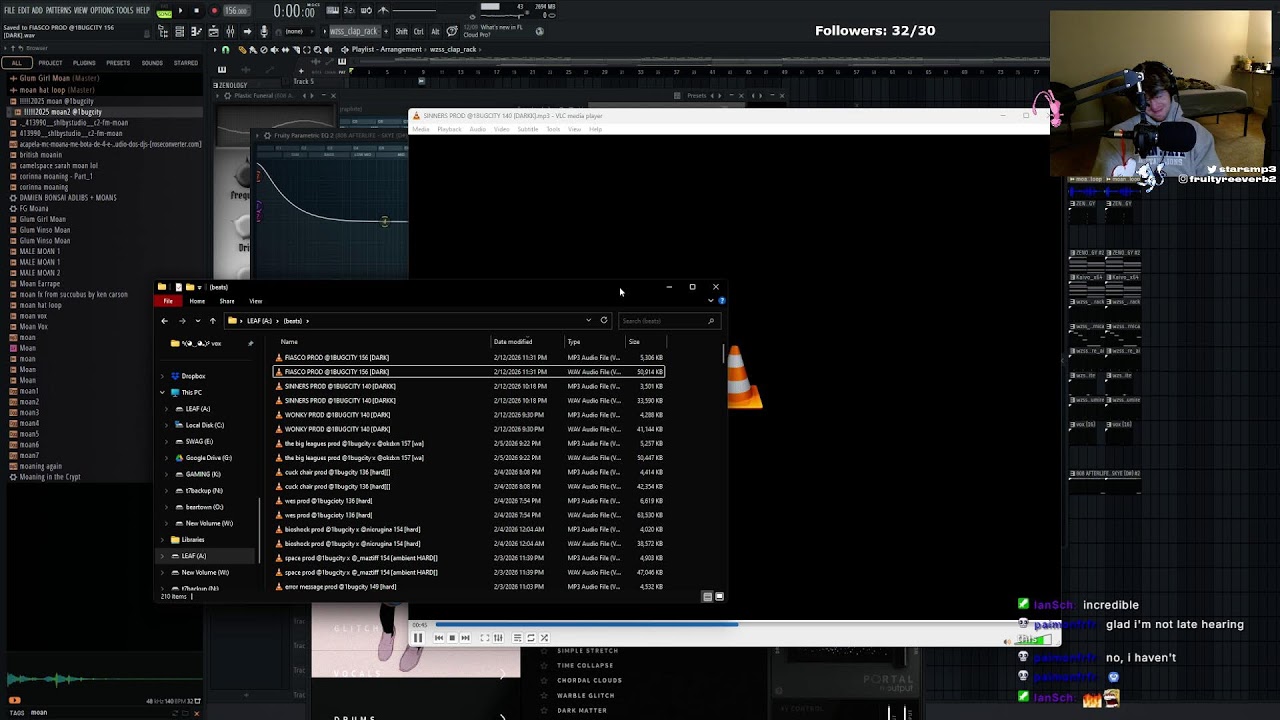Switch FL Studio pattern/song mode toggle
The width and height of the screenshot is (1280, 720).
pyautogui.click(x=164, y=11)
